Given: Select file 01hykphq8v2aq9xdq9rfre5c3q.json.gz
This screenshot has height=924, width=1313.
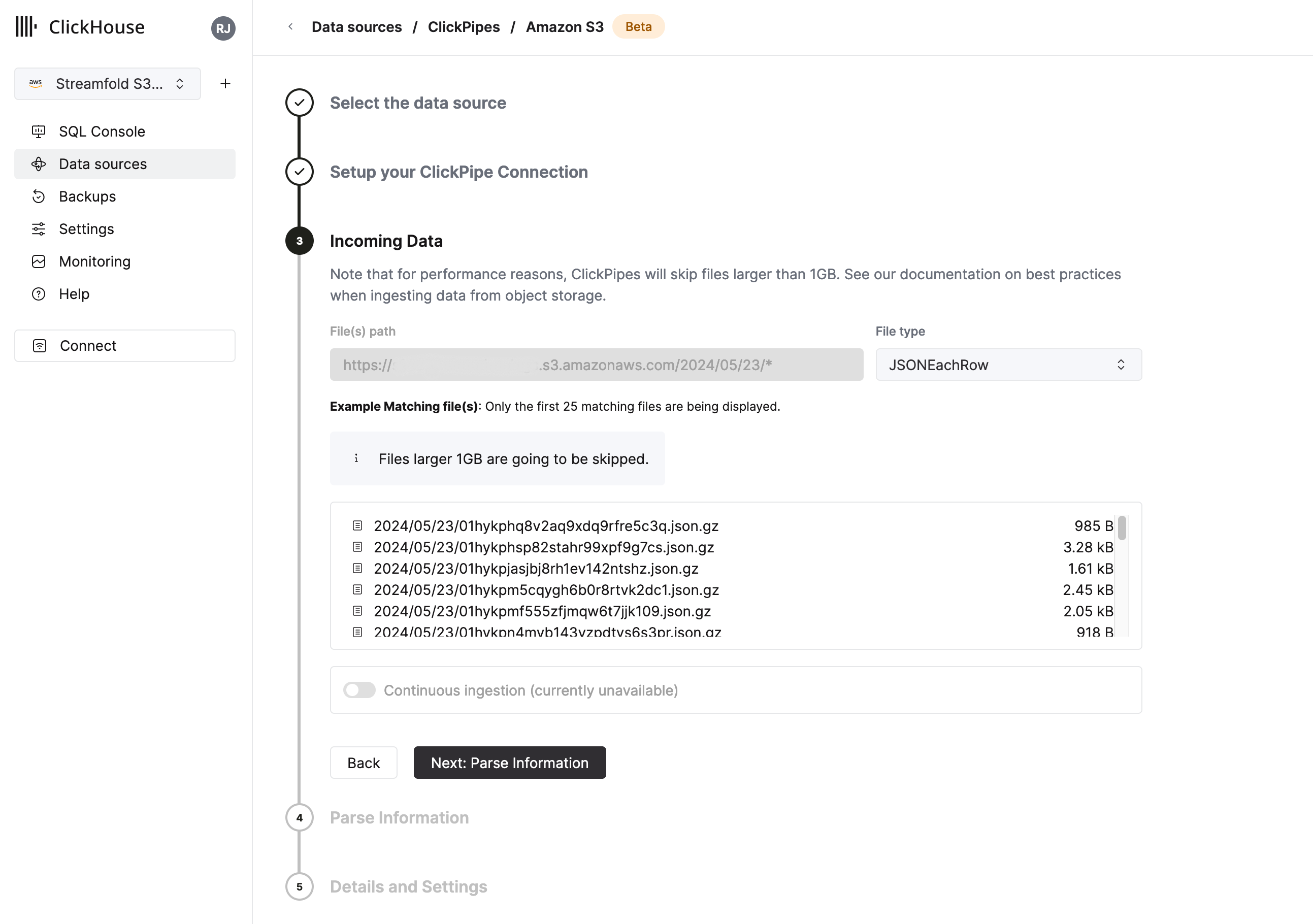Looking at the screenshot, I should click(x=545, y=525).
